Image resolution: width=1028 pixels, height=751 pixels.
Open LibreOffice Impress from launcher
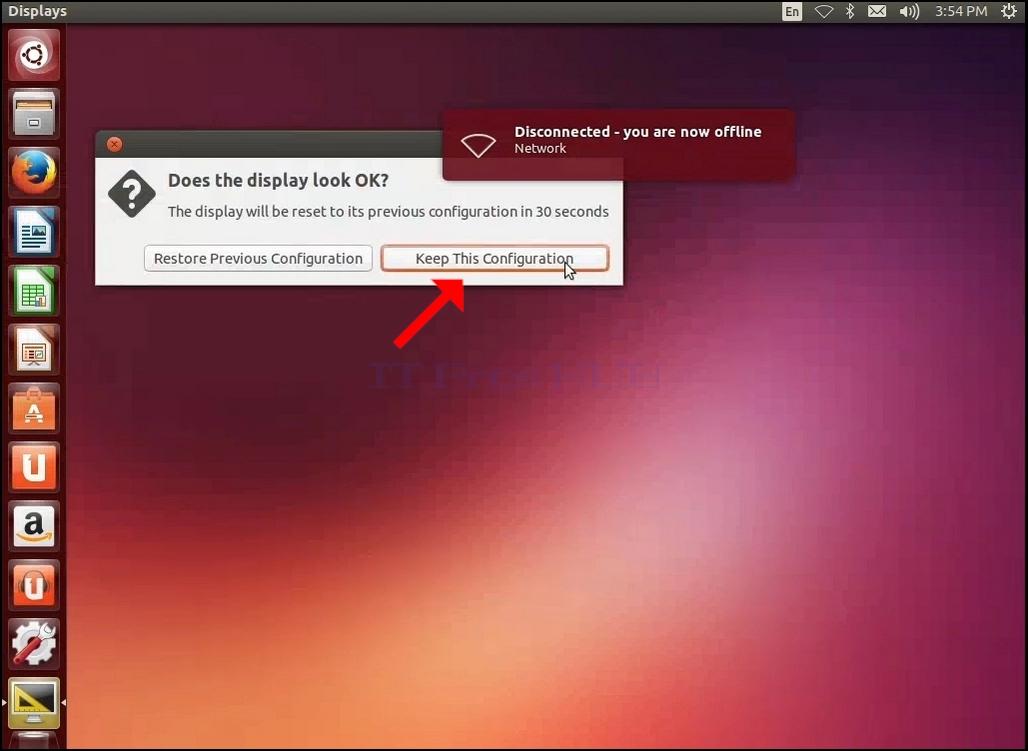click(34, 350)
